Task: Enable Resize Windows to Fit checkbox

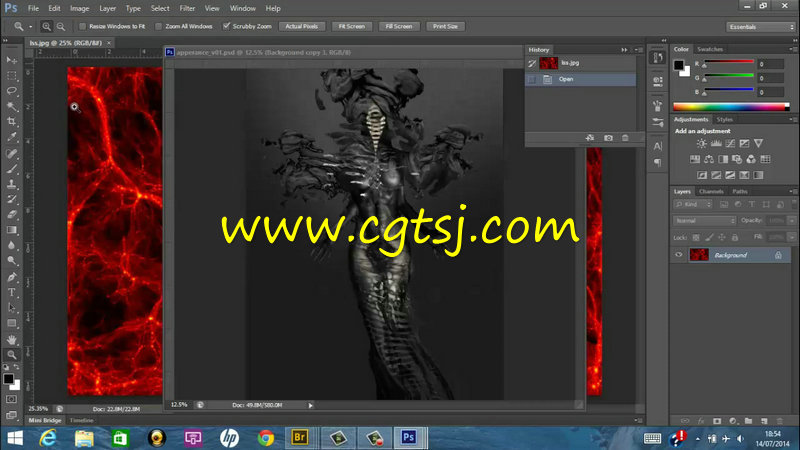Action: pyautogui.click(x=82, y=26)
